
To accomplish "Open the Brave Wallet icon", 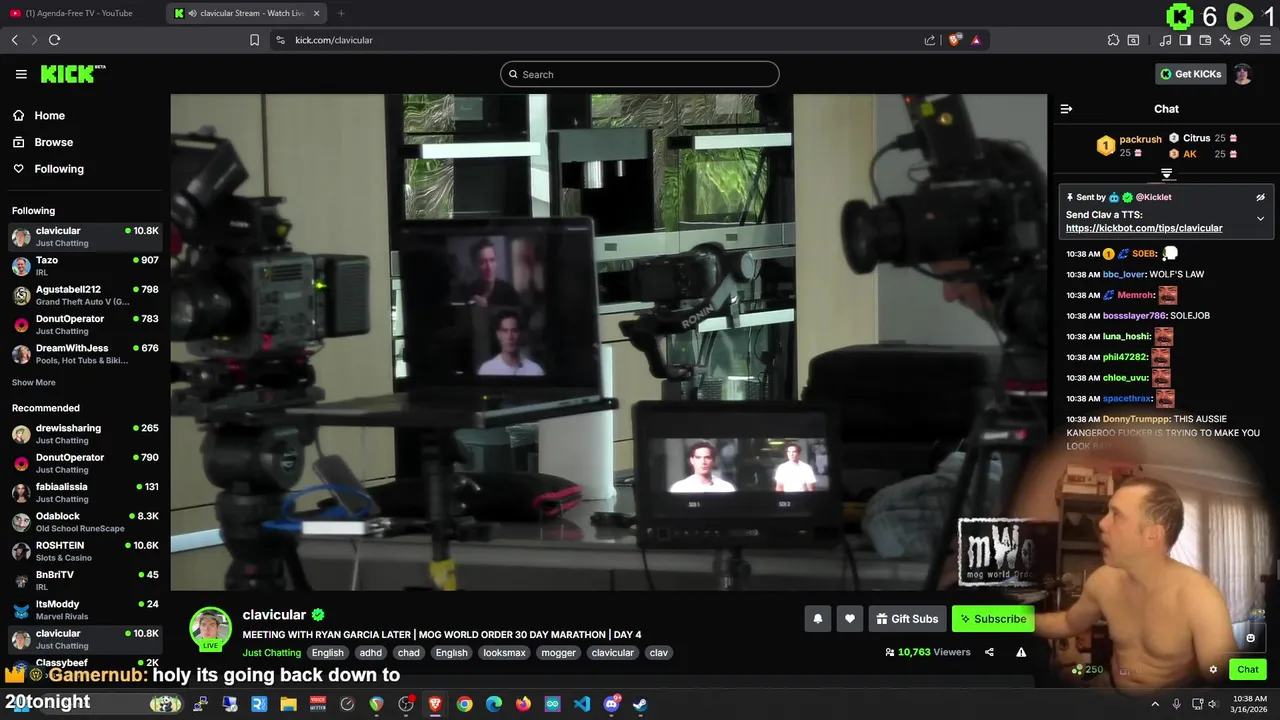I will [x=1205, y=40].
